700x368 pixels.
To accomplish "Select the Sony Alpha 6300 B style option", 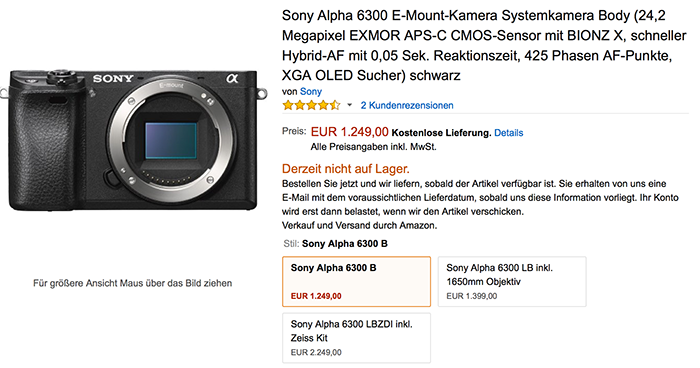I will (x=357, y=281).
